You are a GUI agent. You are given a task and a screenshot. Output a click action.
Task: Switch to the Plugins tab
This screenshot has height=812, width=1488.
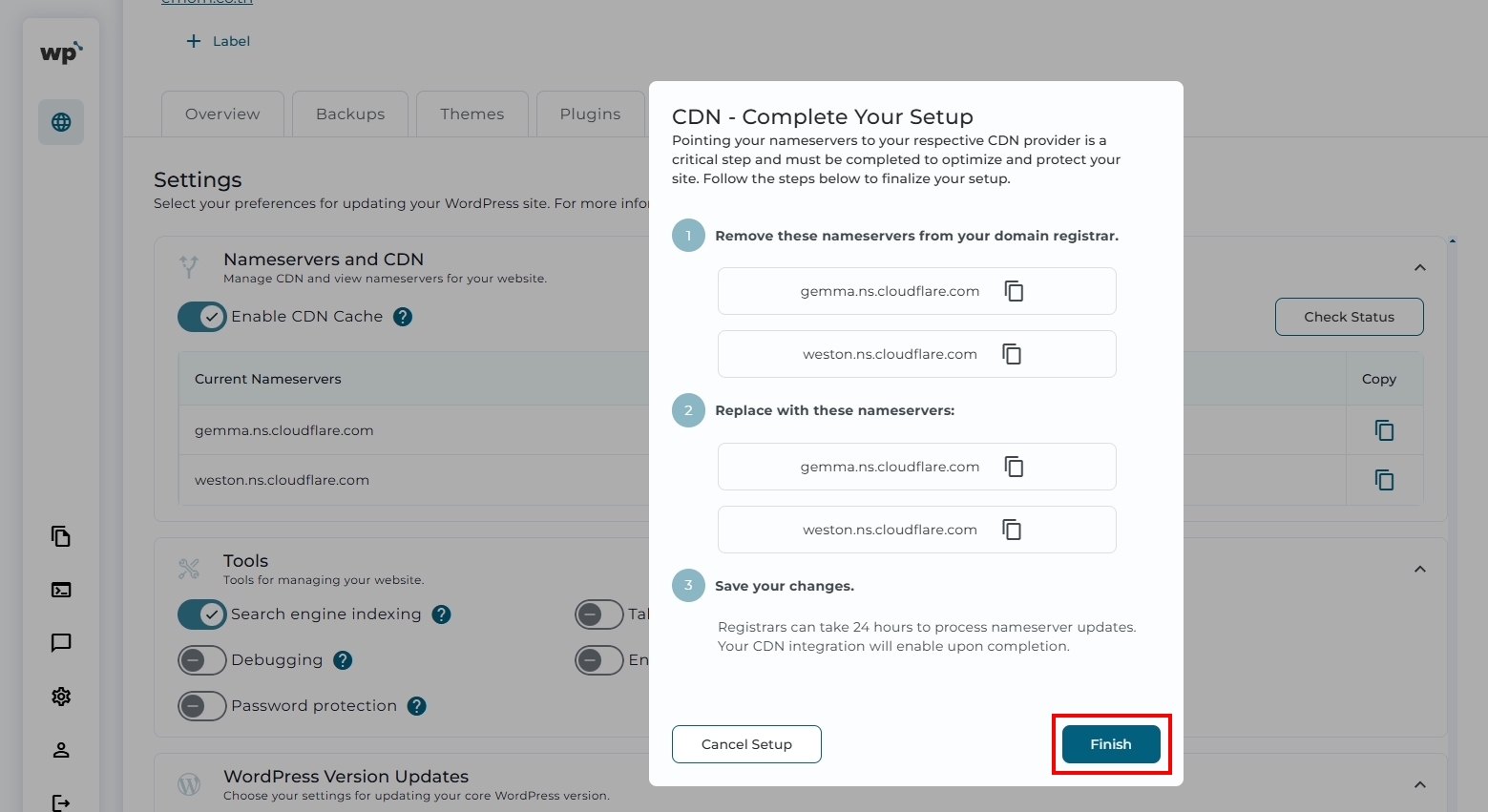coord(590,114)
